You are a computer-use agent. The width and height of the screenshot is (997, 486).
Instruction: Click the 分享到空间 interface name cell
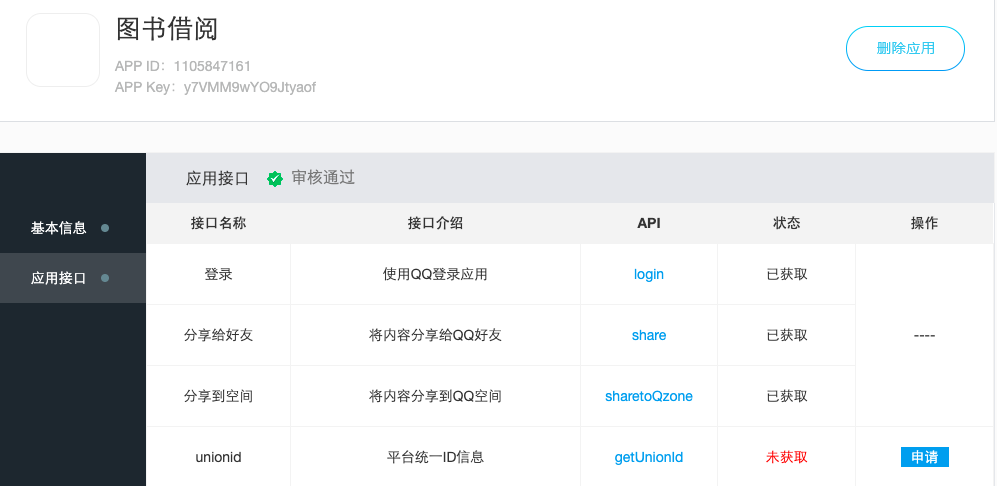click(x=218, y=396)
